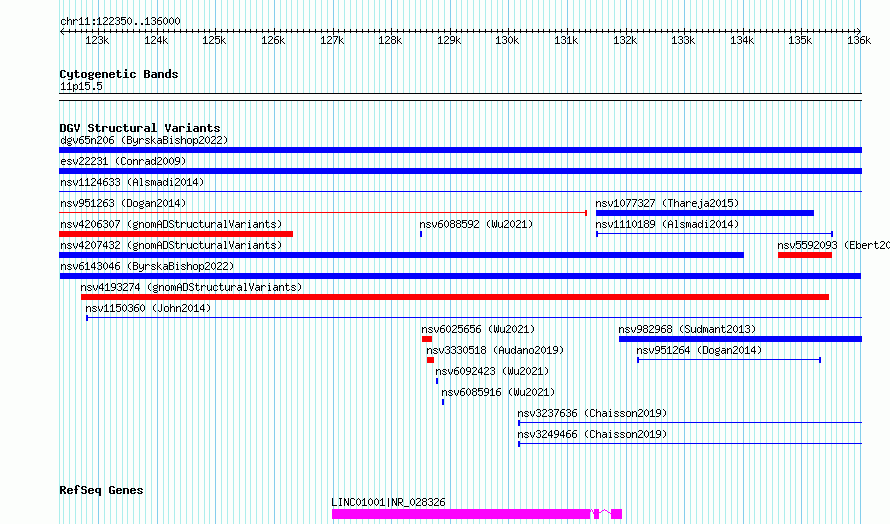Open the nsv3330518 (Audano2019) label
This screenshot has width=890, height=524.
click(496, 350)
